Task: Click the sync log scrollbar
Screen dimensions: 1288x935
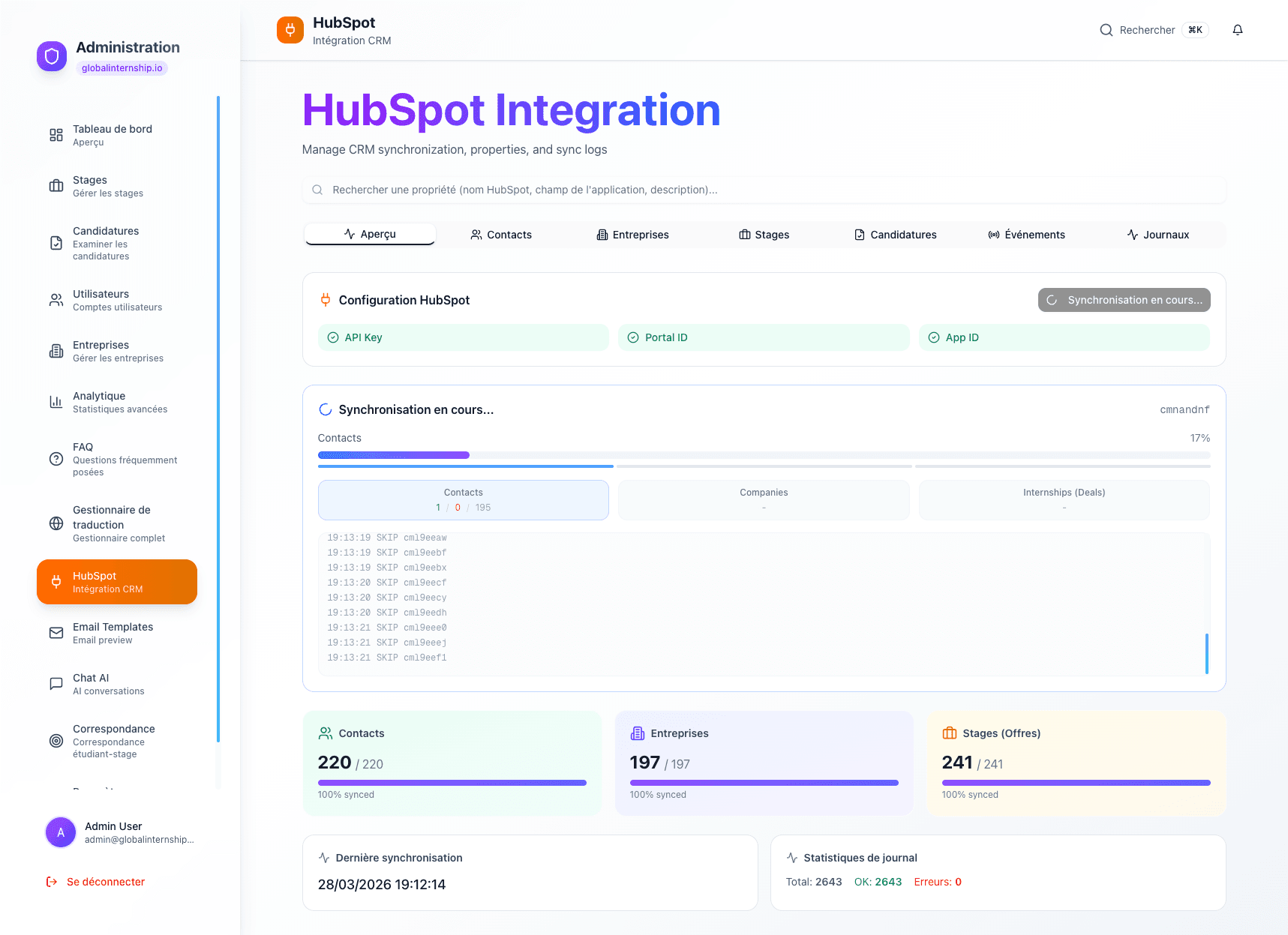Action: pos(1206,653)
